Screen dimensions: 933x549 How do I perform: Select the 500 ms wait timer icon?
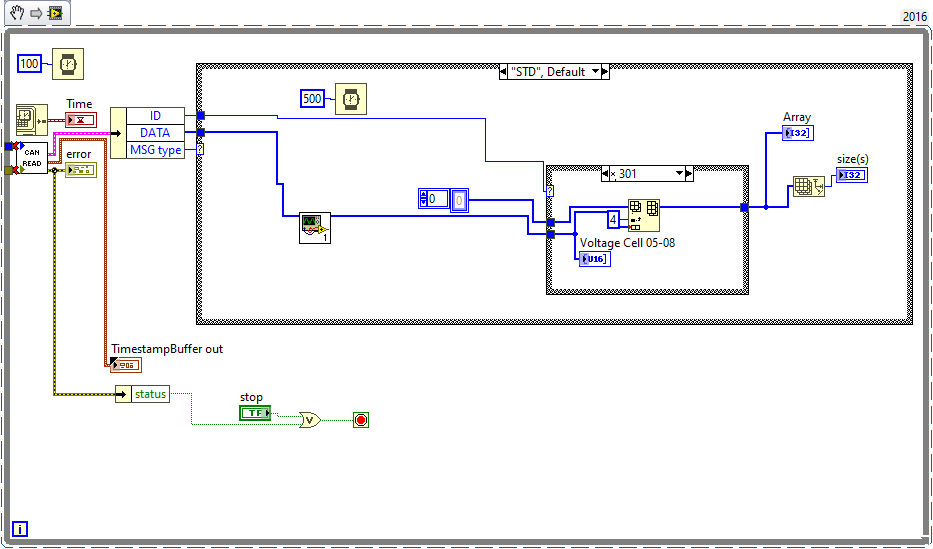pyautogui.click(x=351, y=99)
